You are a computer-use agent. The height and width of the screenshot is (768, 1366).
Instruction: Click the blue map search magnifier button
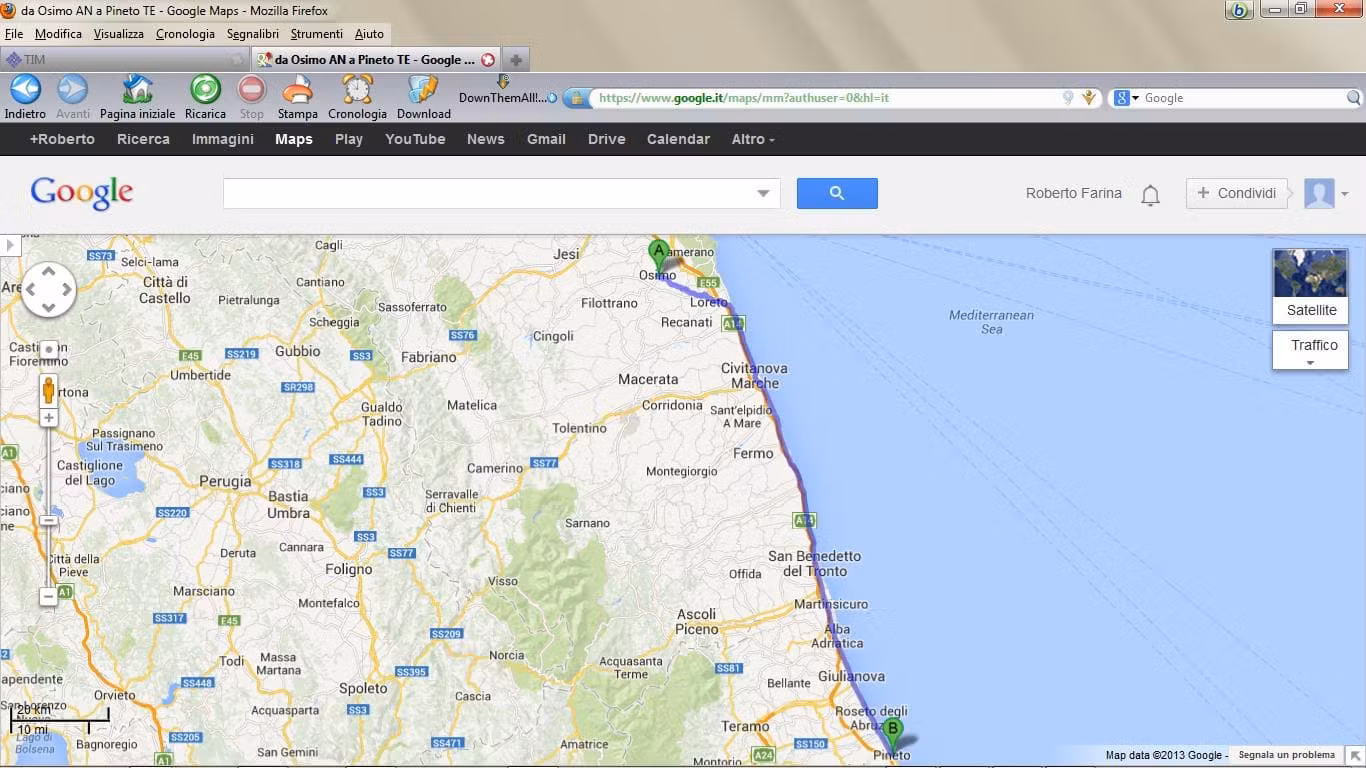point(837,193)
